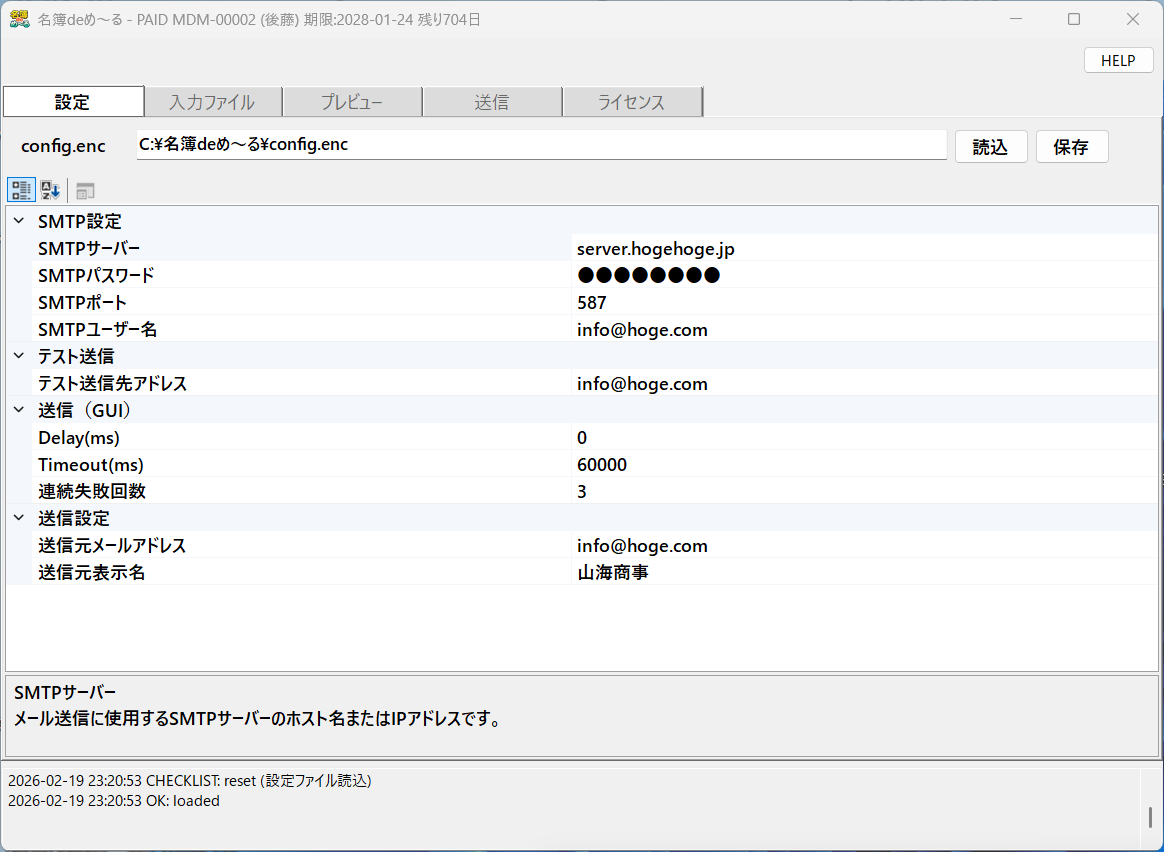
Task: Collapse the SMTP設定 category
Action: pyautogui.click(x=18, y=221)
